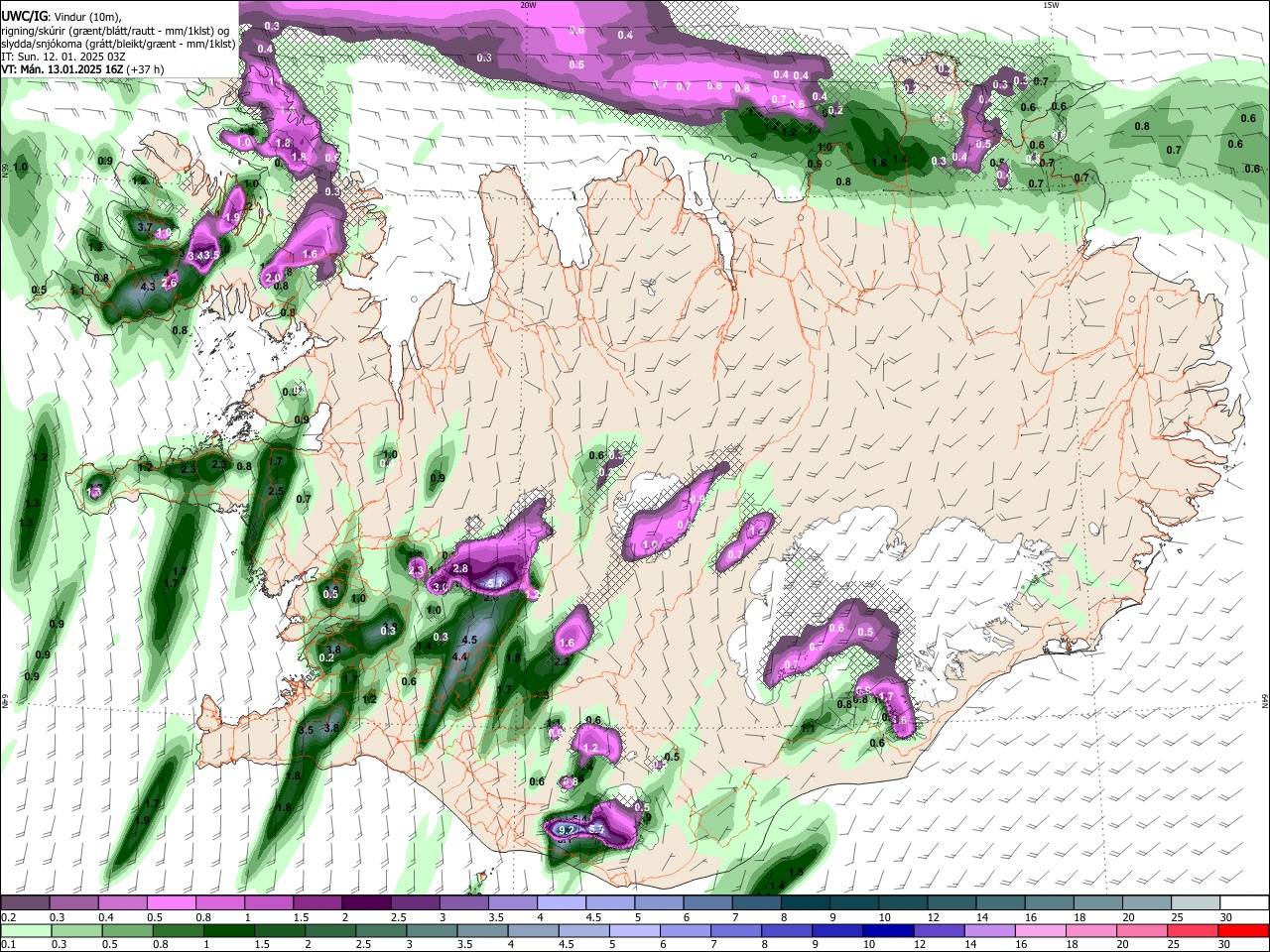1270x952 pixels.
Task: Click the '30' label in the lower legend row
Action: point(1225,945)
